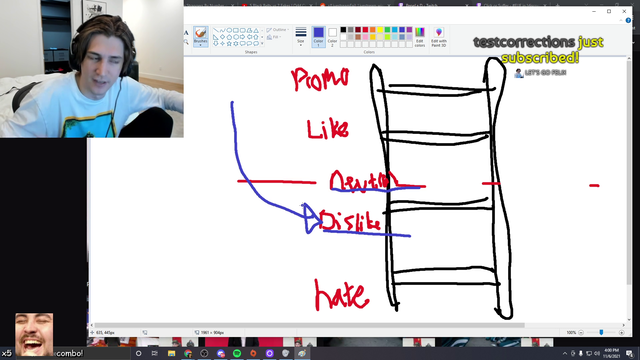
Task: Open the Brushes dropdown arrow
Action: click(200, 45)
